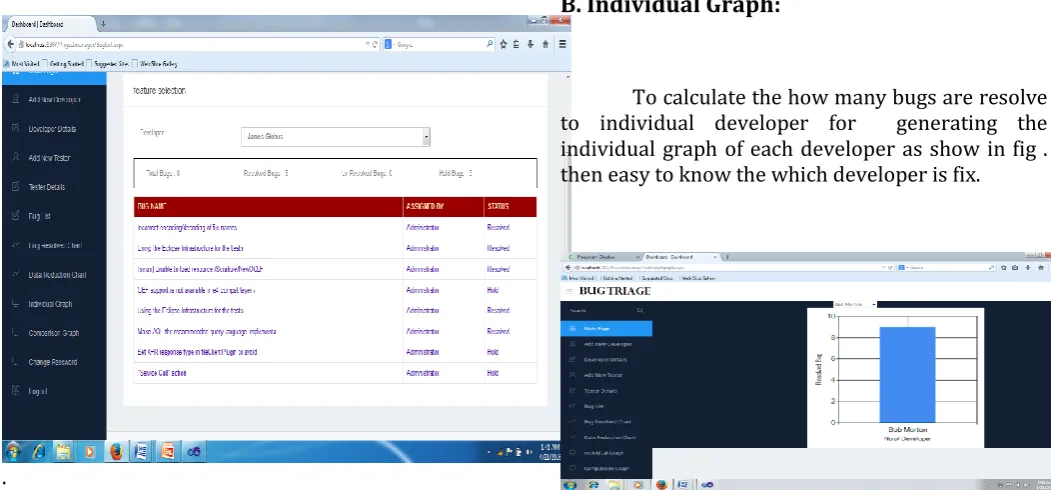Open downloads arrow in left browser toolbar
The image size is (1051, 490).
[530, 44]
